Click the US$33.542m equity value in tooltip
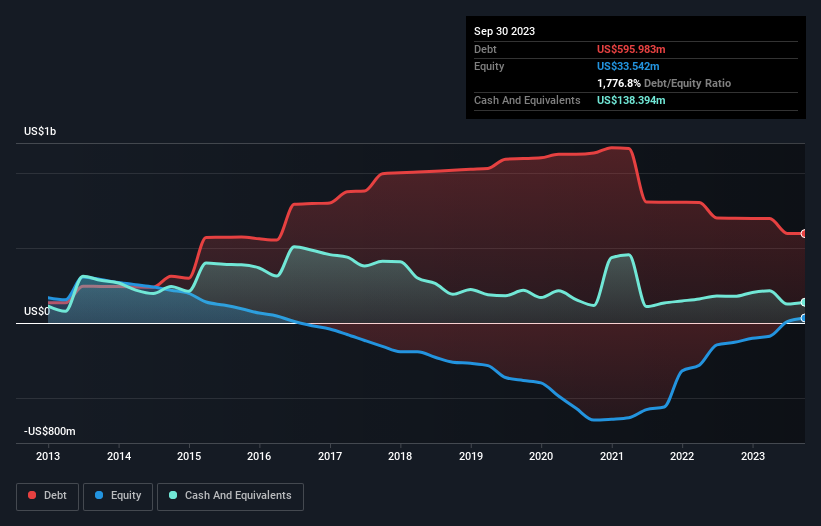 (628, 66)
